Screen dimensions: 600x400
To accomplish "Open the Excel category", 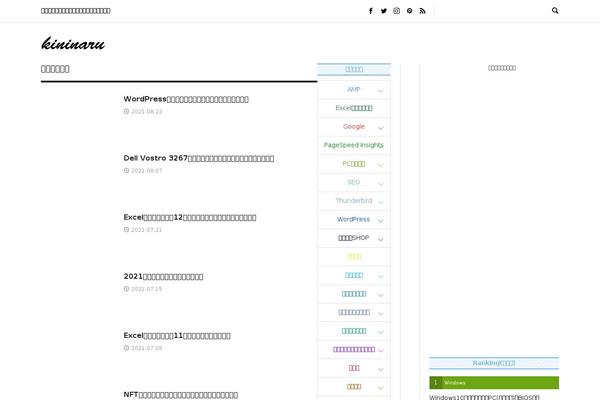I will tap(354, 108).
